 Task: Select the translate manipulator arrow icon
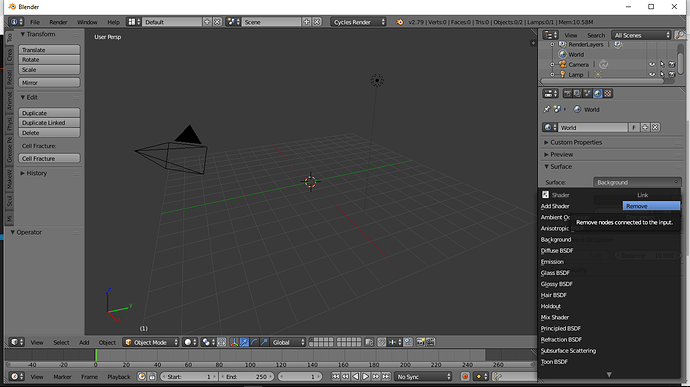coord(244,342)
